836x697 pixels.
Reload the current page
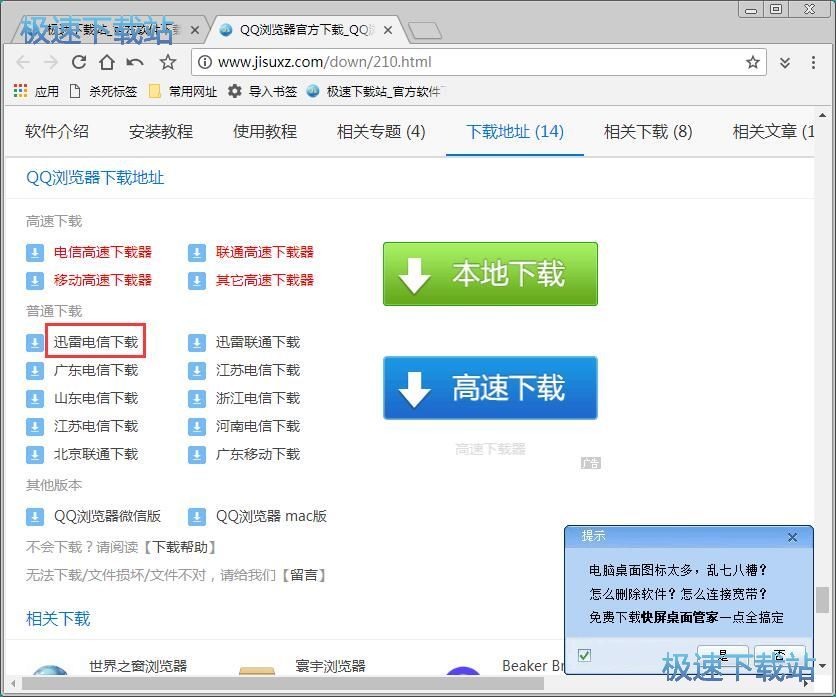79,62
